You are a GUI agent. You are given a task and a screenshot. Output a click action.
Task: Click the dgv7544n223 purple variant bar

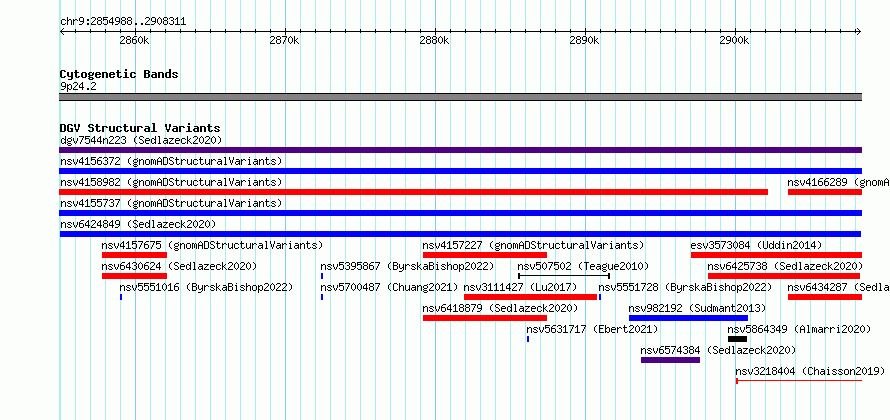click(460, 150)
